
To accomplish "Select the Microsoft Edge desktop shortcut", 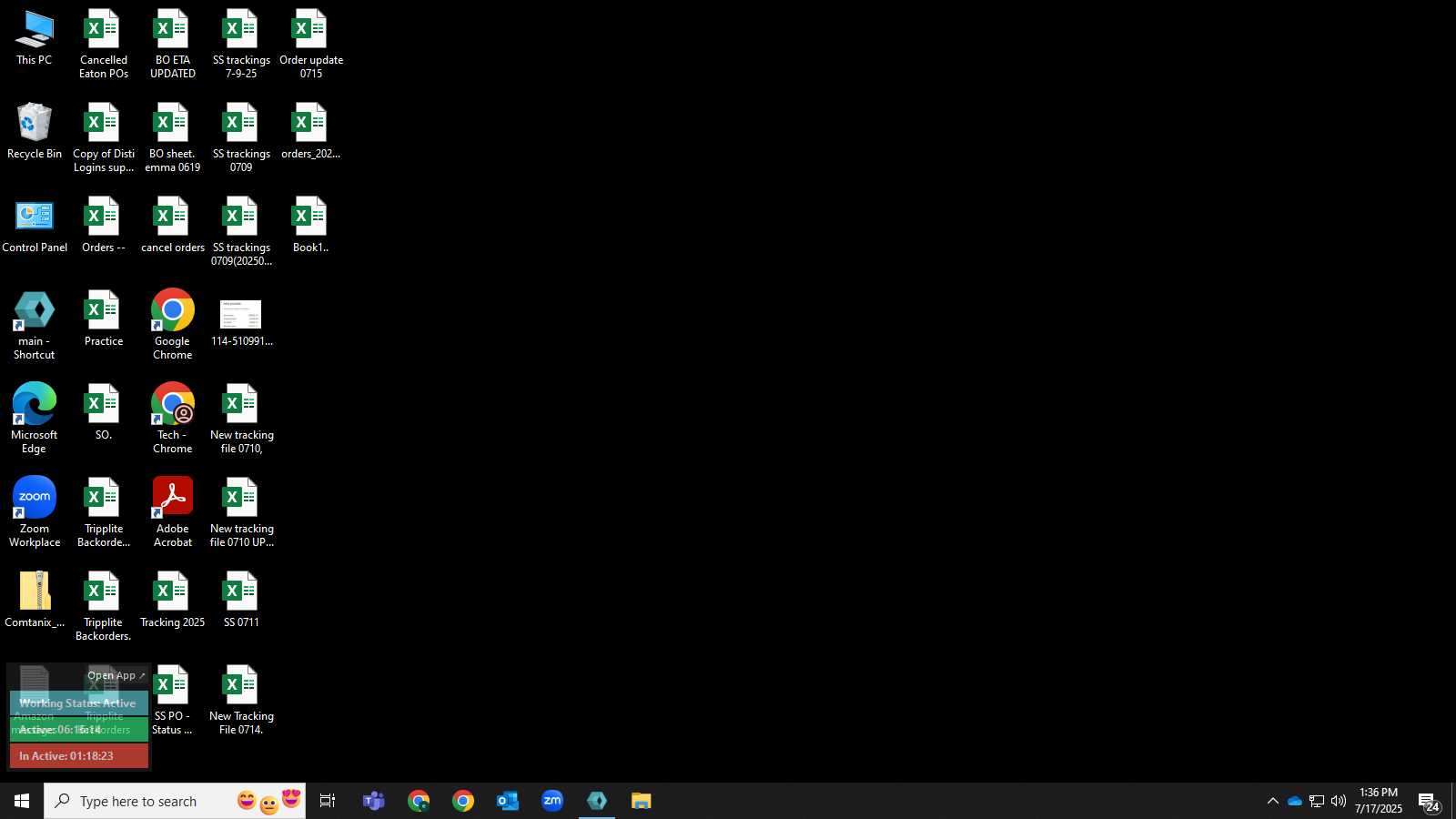I will [x=35, y=420].
